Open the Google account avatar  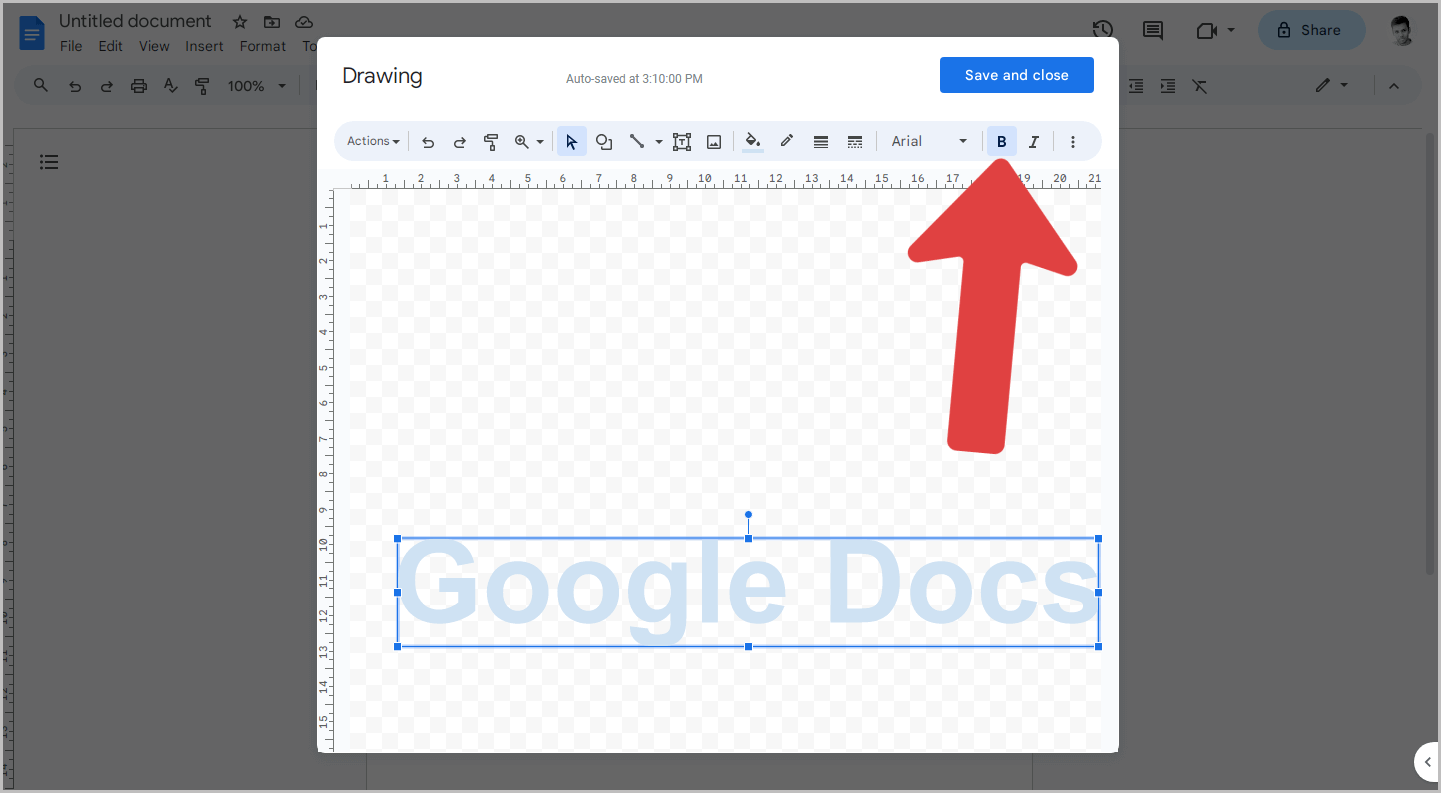tap(1402, 30)
